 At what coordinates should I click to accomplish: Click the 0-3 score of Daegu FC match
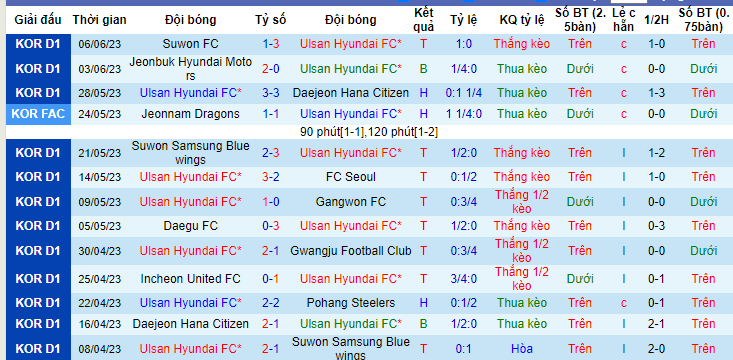coord(271,226)
